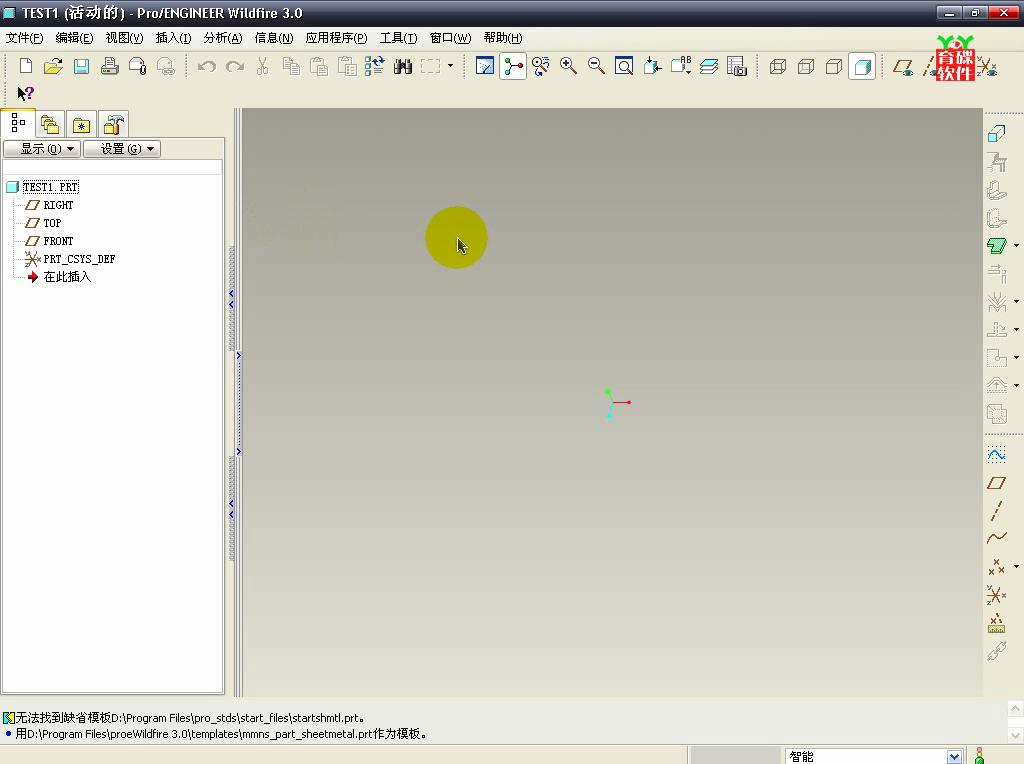Insert an analysis feature from right toolbar
This screenshot has width=1024, height=764.
pos(997,623)
